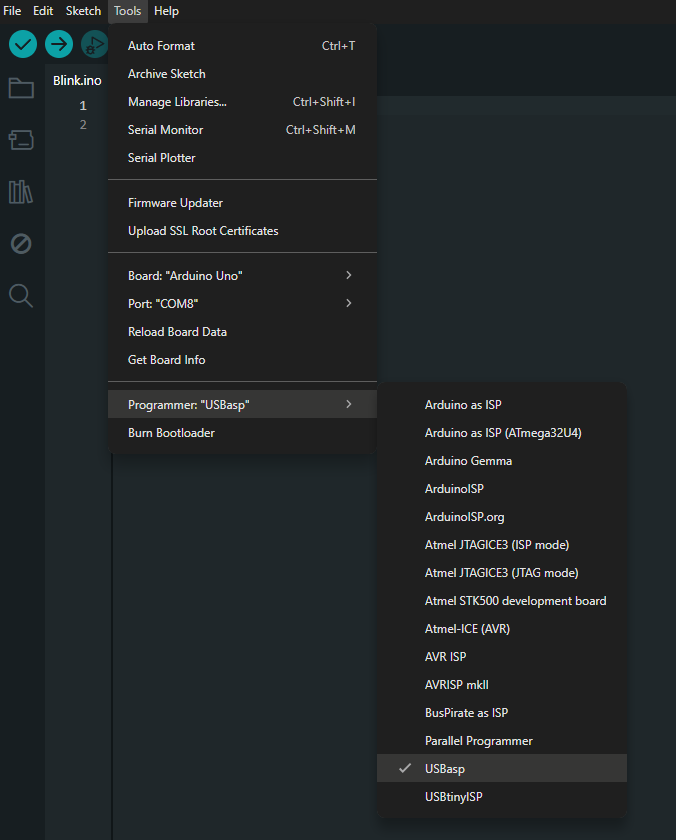This screenshot has width=676, height=840.
Task: Open the Sketchbook folder icon
Action: pos(21,88)
